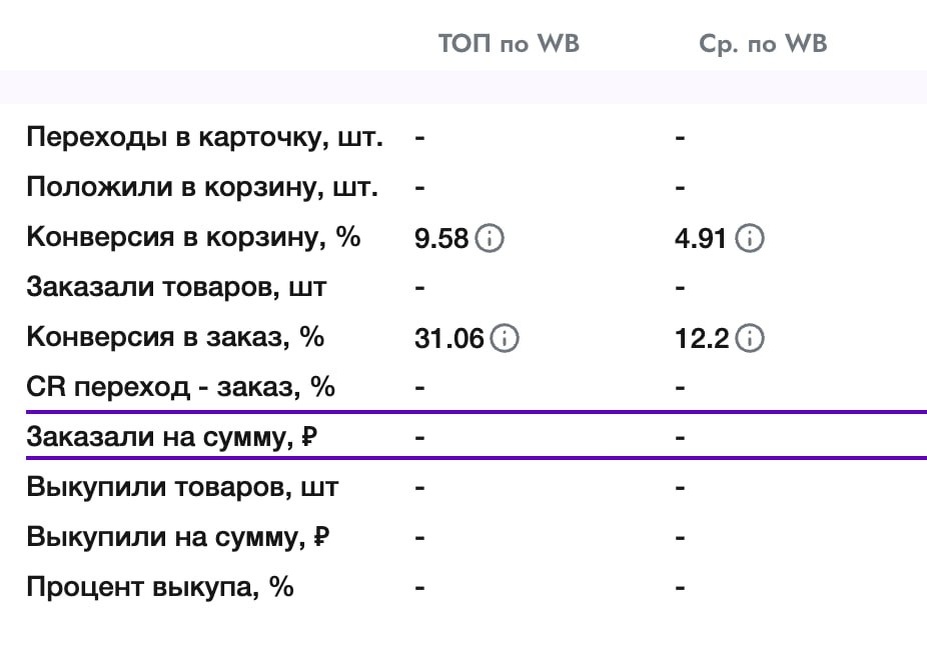Select 'Заказали товаров, шт' row label
This screenshot has width=927, height=654.
177,288
